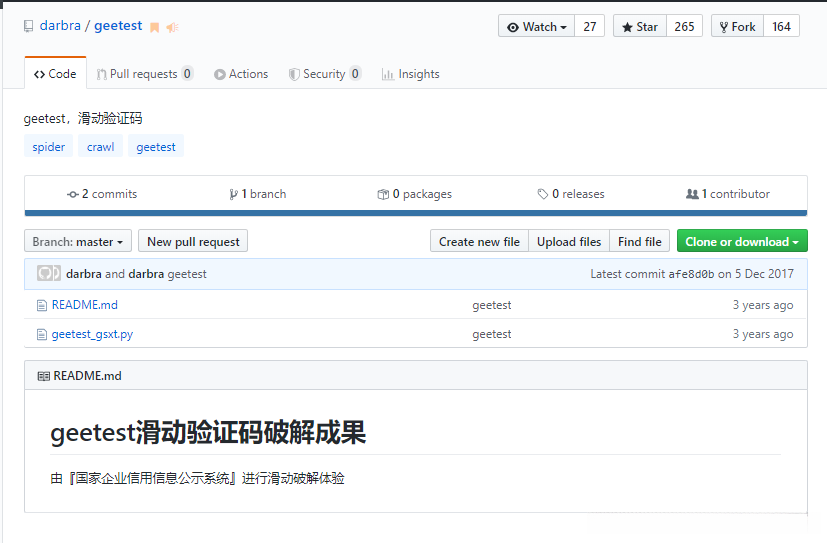Click the README.md panel header title
The height and width of the screenshot is (543, 827).
88,376
